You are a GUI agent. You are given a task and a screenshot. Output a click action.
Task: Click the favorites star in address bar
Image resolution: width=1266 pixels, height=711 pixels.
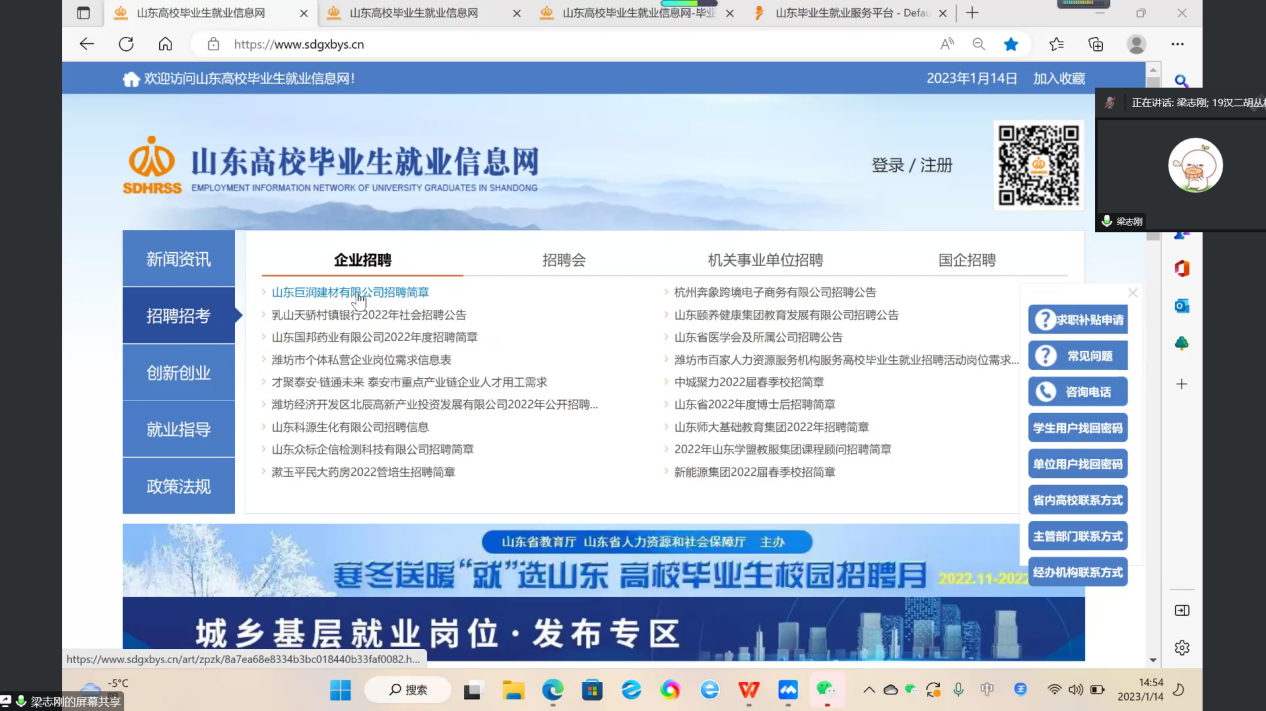coord(1011,44)
